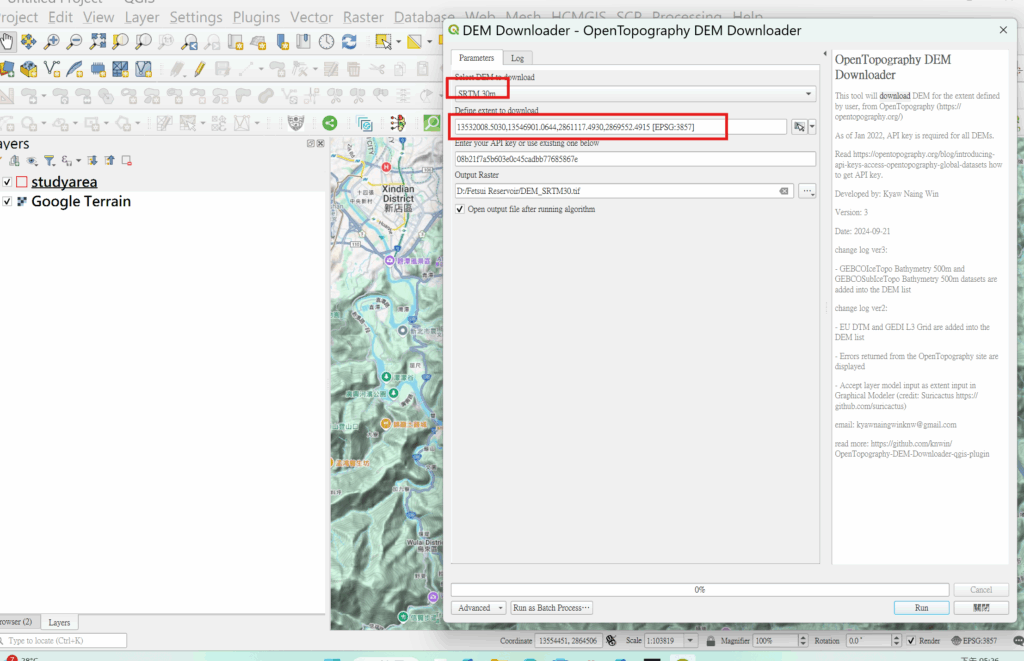Click New SpatiaLite Layer icon
The image size is (1024, 661).
pyautogui.click(x=74, y=69)
